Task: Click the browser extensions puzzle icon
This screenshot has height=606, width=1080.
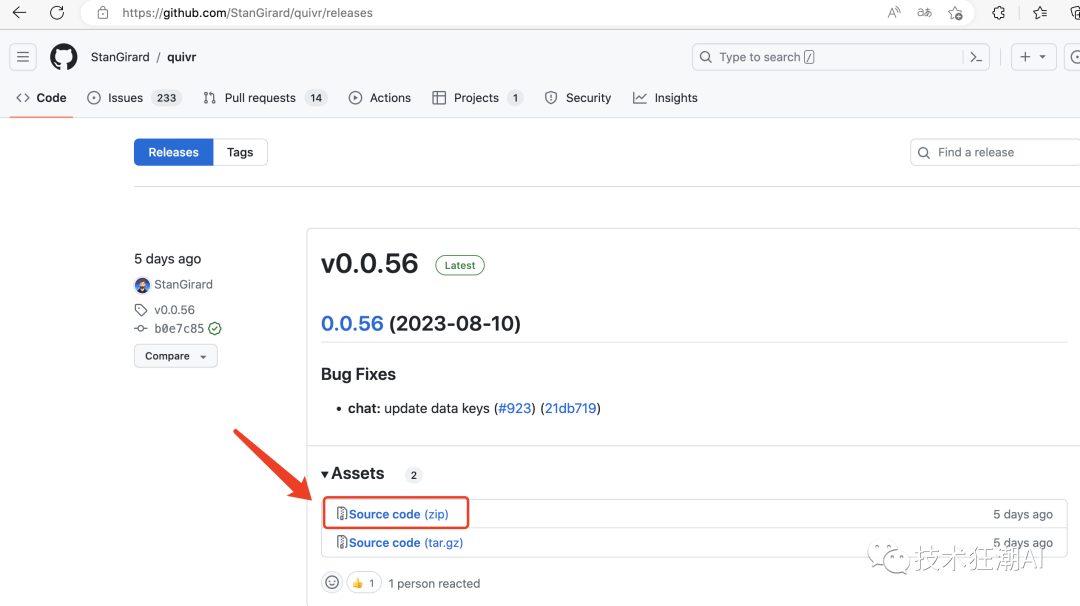Action: (x=998, y=13)
